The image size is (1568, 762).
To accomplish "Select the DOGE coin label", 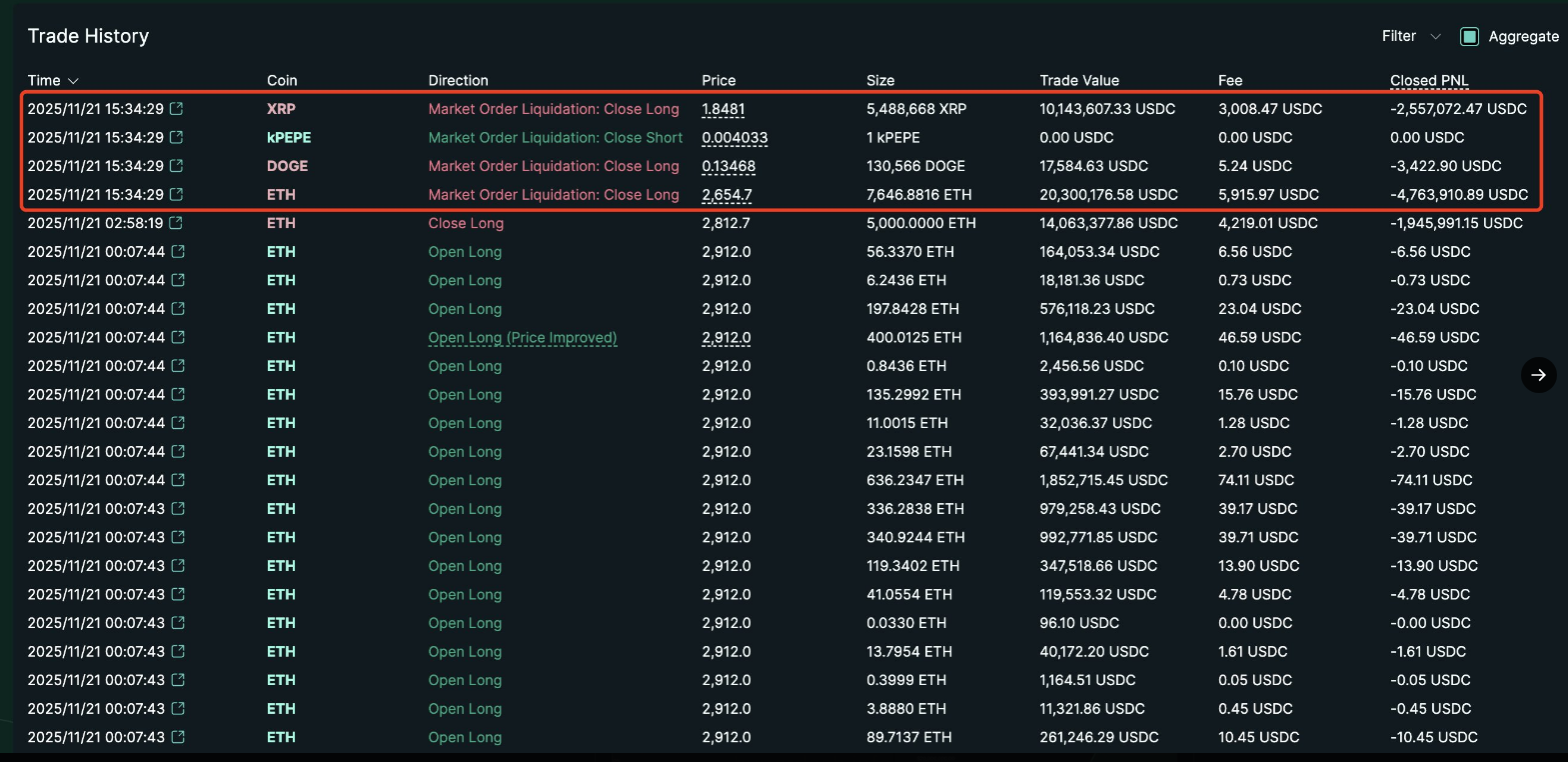I will [287, 166].
